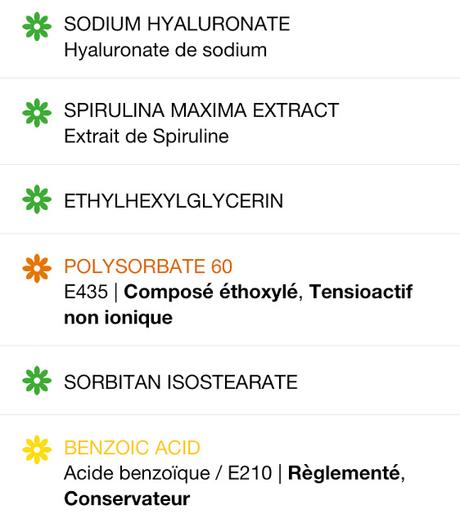Click the 'Hyaluronate de sodium' subtitle

point(165,51)
